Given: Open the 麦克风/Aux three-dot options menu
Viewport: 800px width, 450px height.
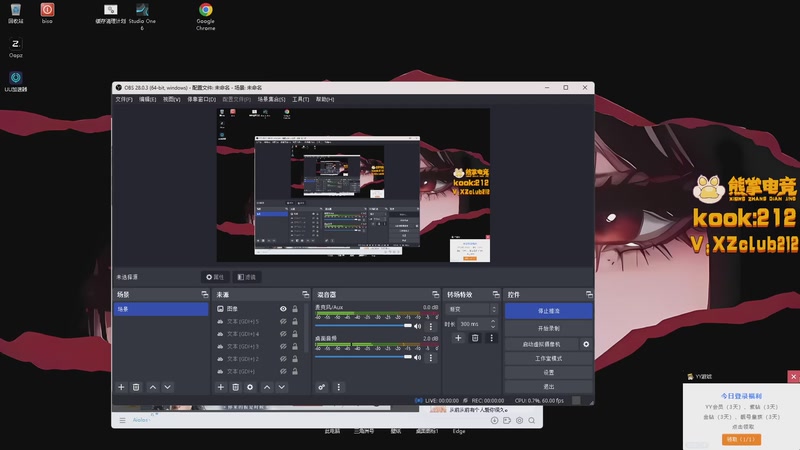Looking at the screenshot, I should 431,326.
